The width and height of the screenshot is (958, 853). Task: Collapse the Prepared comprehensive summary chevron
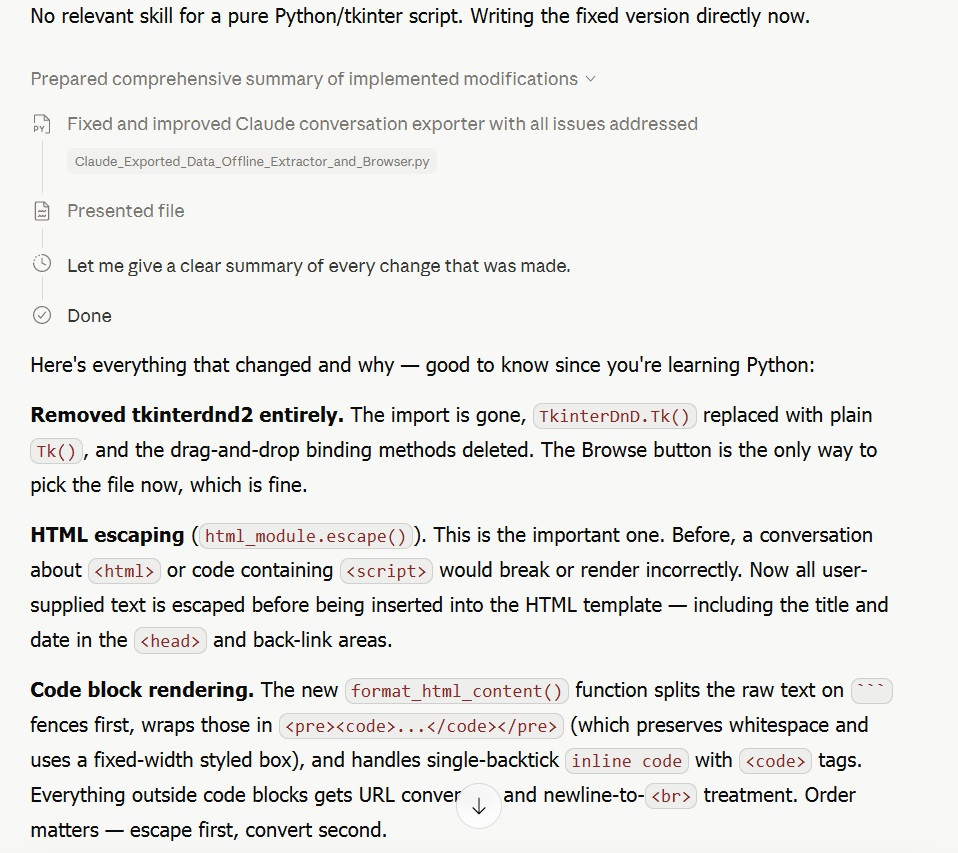click(590, 79)
